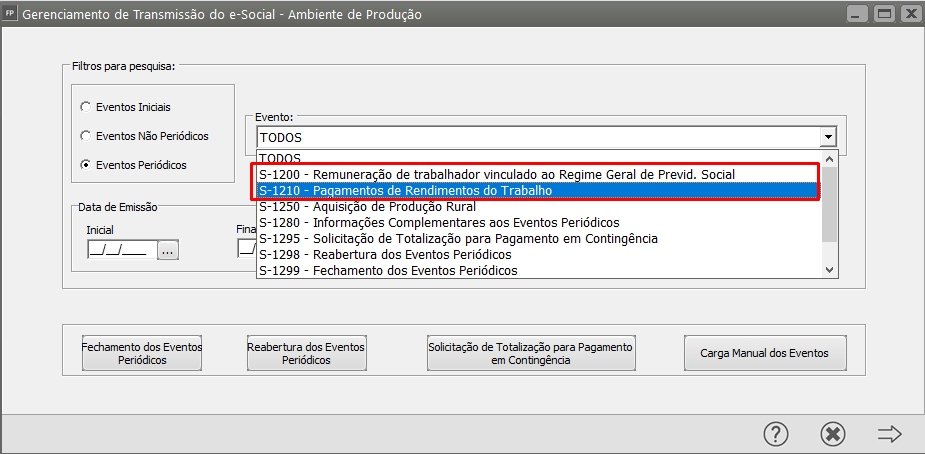This screenshot has height=454, width=925.
Task: Select the Eventos Iniciais radio button
Action: pyautogui.click(x=87, y=106)
